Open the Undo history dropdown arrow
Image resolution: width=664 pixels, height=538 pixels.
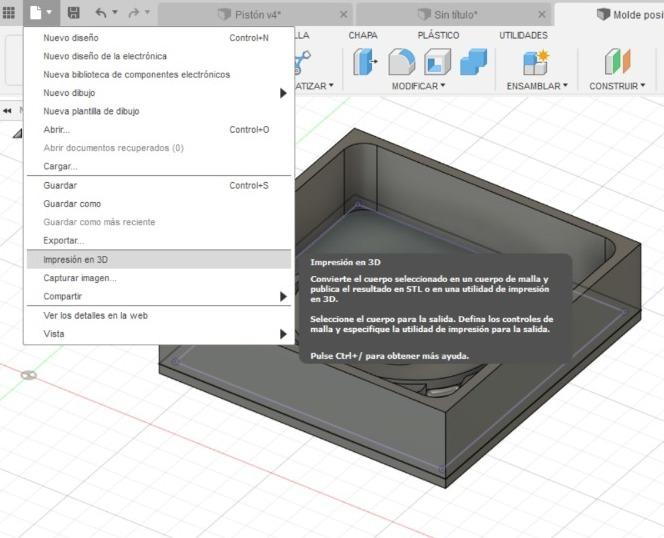[115, 12]
